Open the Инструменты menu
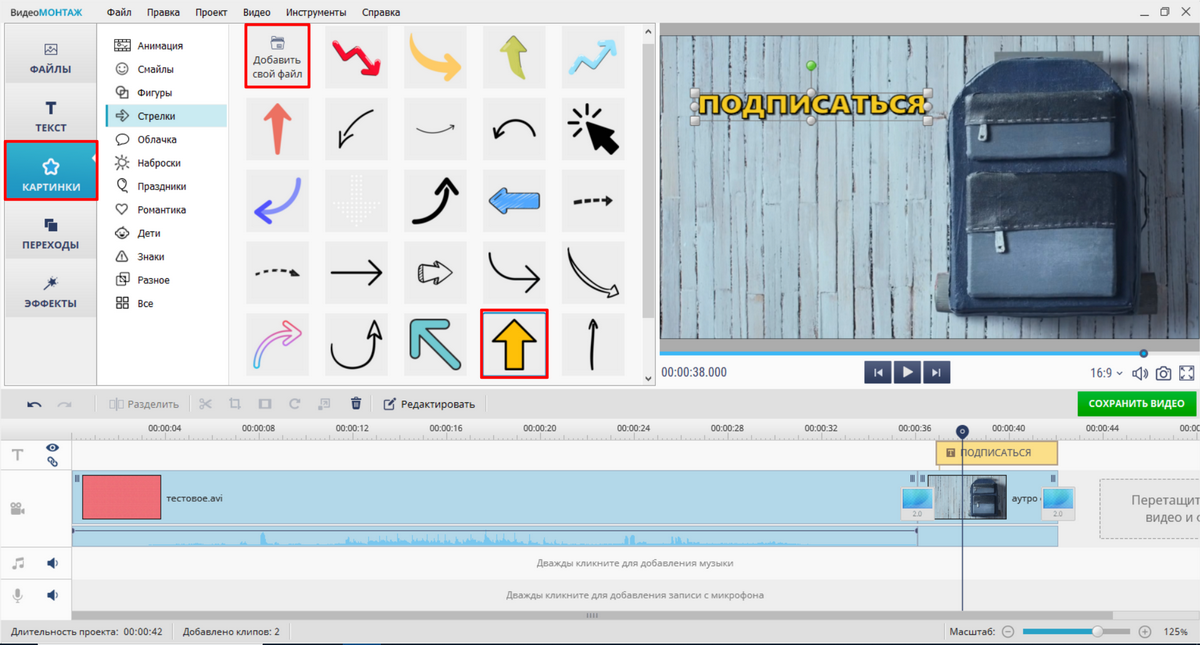Viewport: 1200px width, 645px height. (316, 12)
